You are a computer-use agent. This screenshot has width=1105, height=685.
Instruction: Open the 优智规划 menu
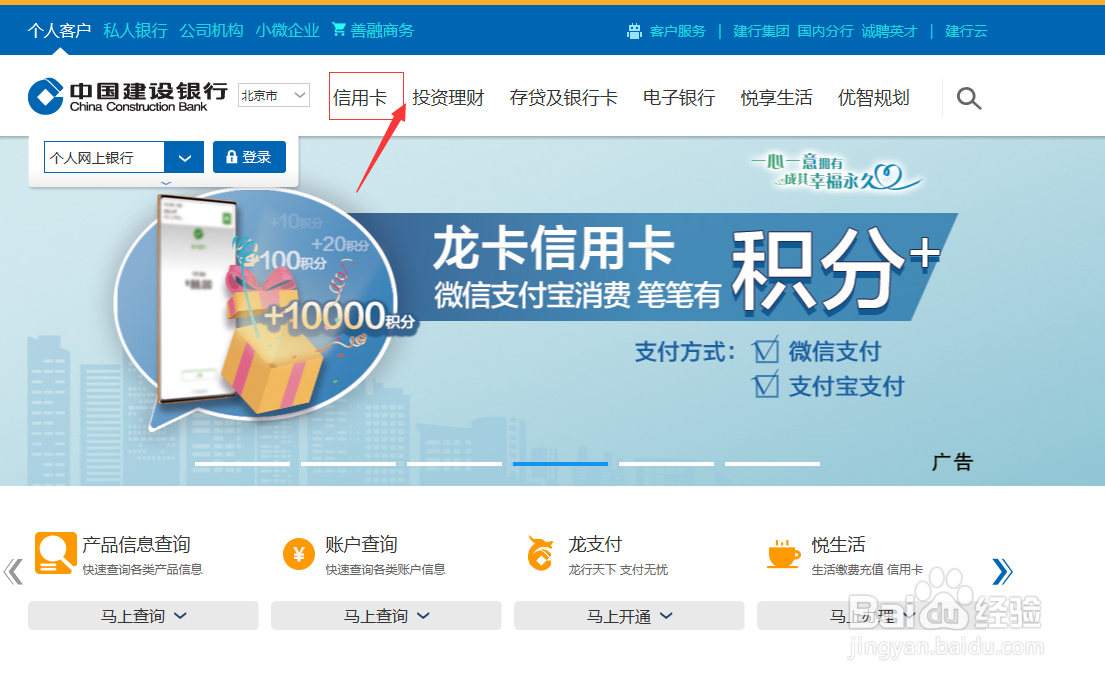pyautogui.click(x=873, y=97)
